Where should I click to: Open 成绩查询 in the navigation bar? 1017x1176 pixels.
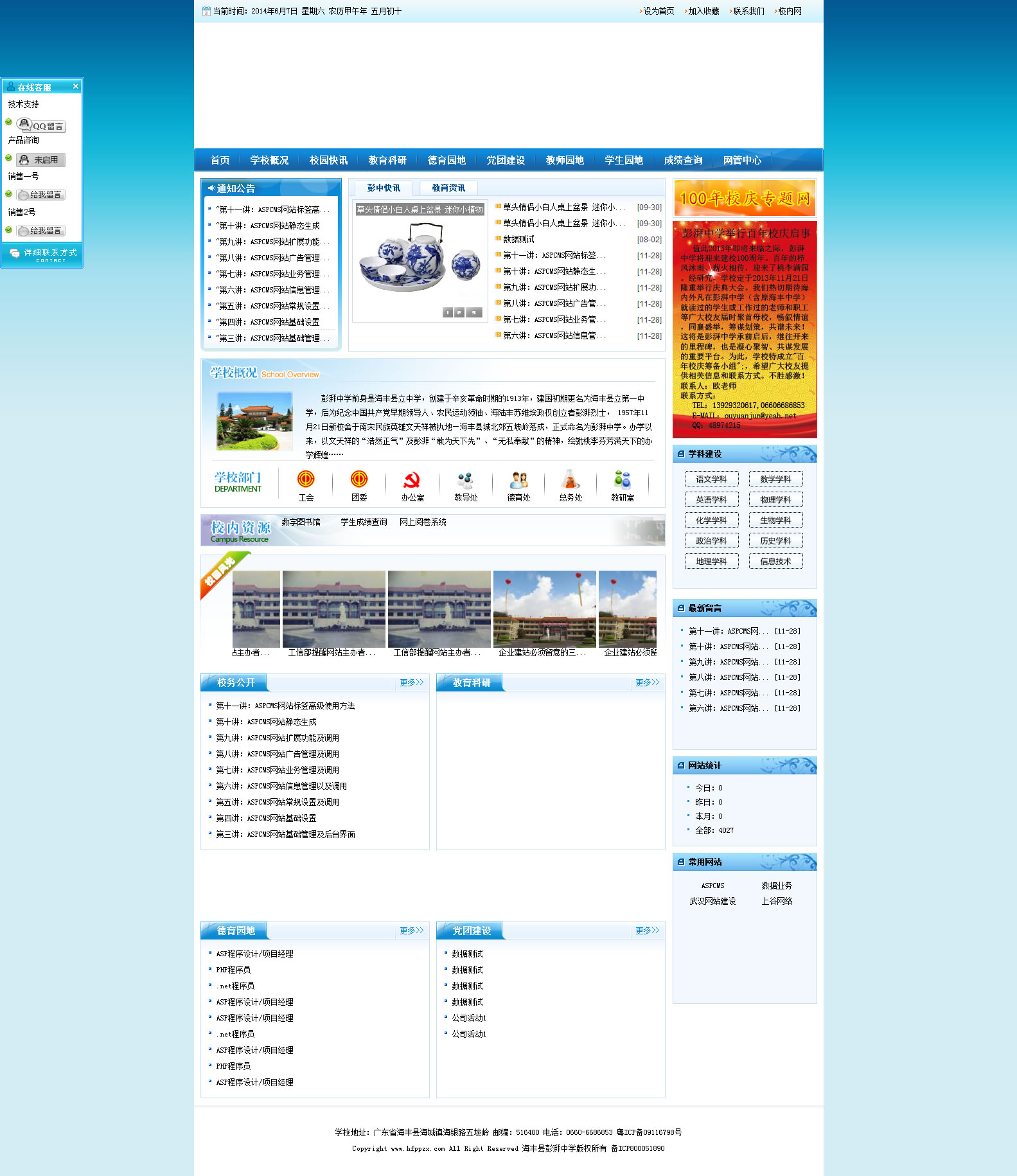coord(683,160)
